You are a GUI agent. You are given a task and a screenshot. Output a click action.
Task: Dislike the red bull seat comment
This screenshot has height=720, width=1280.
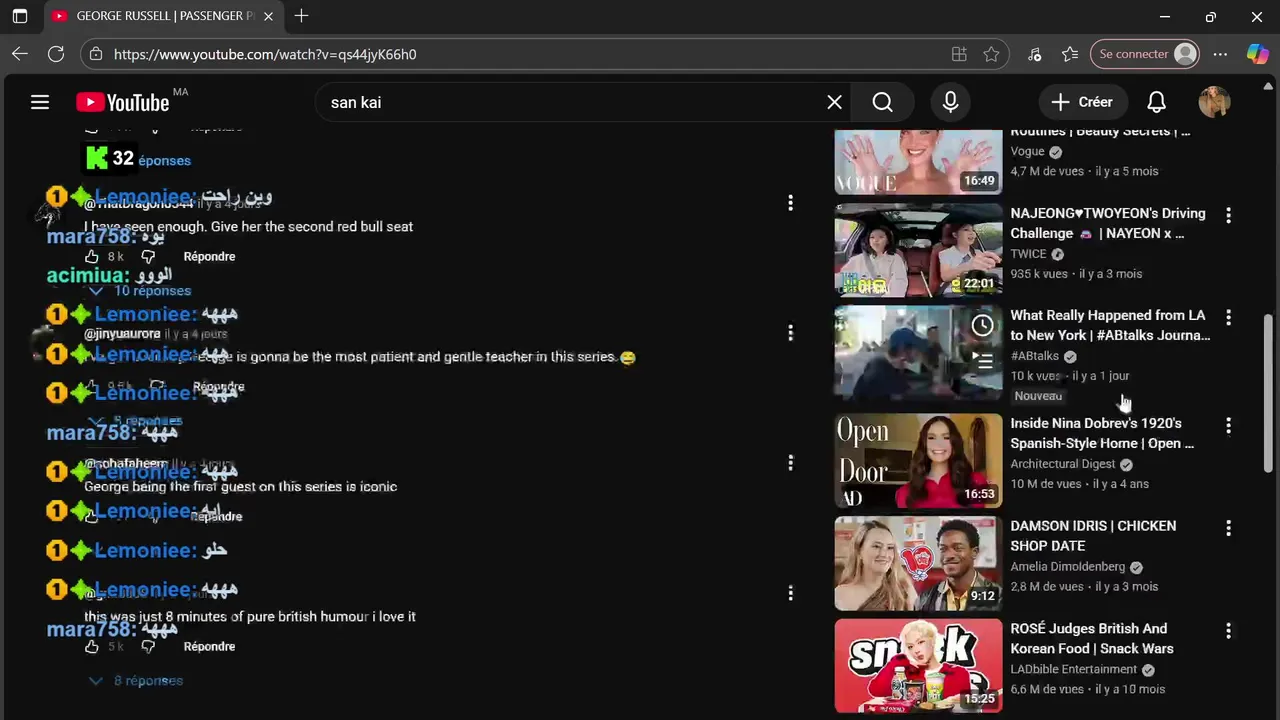(x=148, y=256)
